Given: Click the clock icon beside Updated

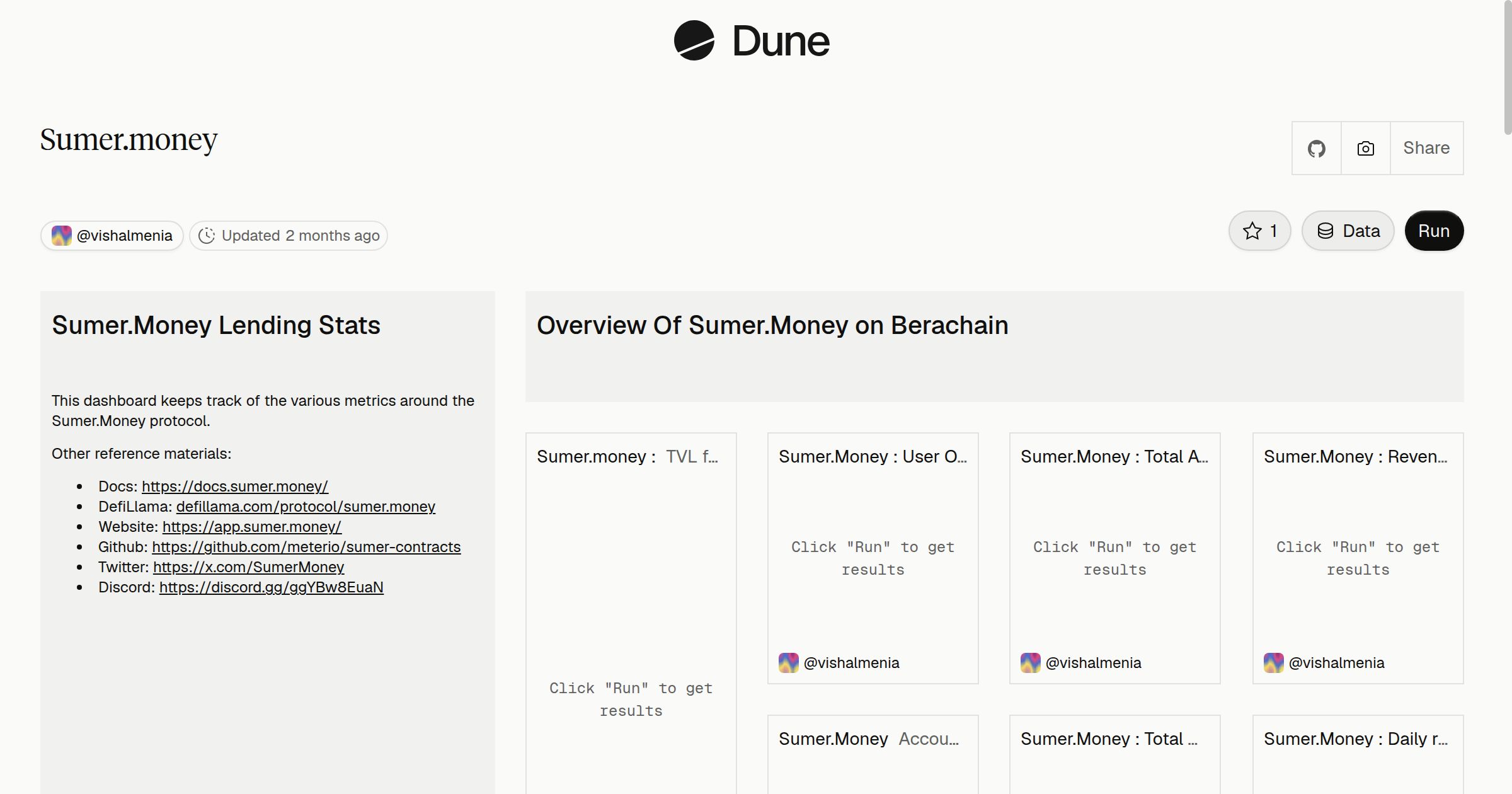Looking at the screenshot, I should coord(207,236).
